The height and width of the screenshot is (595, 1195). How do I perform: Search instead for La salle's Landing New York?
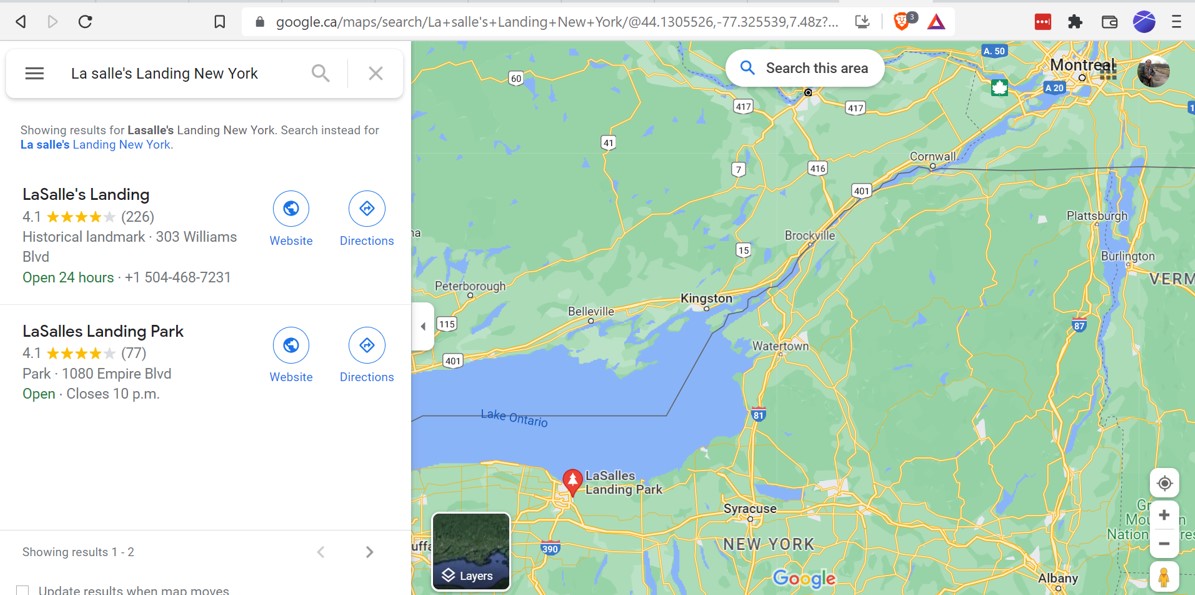click(x=96, y=145)
